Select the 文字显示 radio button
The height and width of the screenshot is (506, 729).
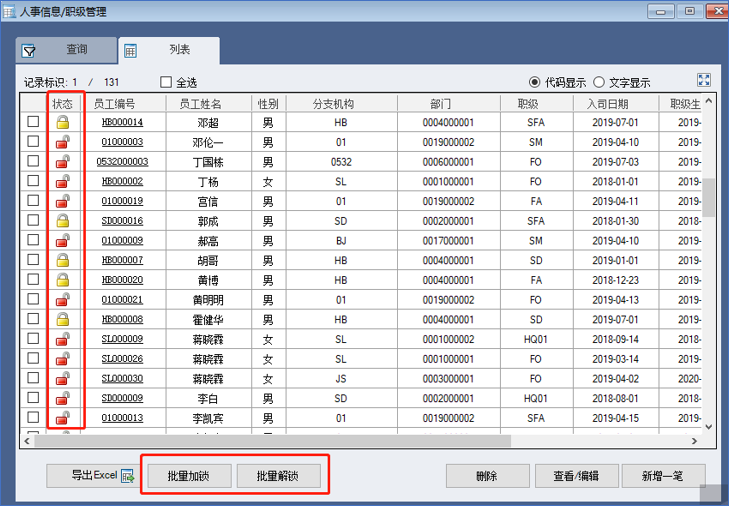coord(600,83)
